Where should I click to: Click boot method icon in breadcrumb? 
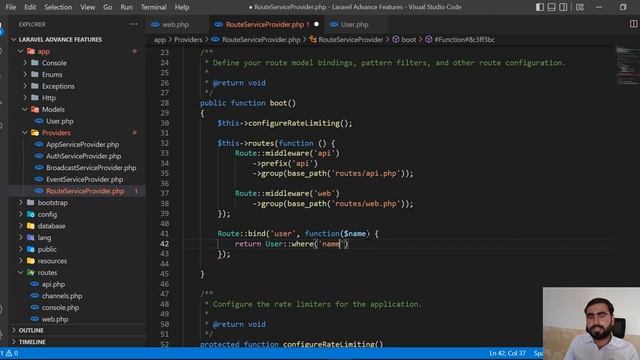(396, 40)
